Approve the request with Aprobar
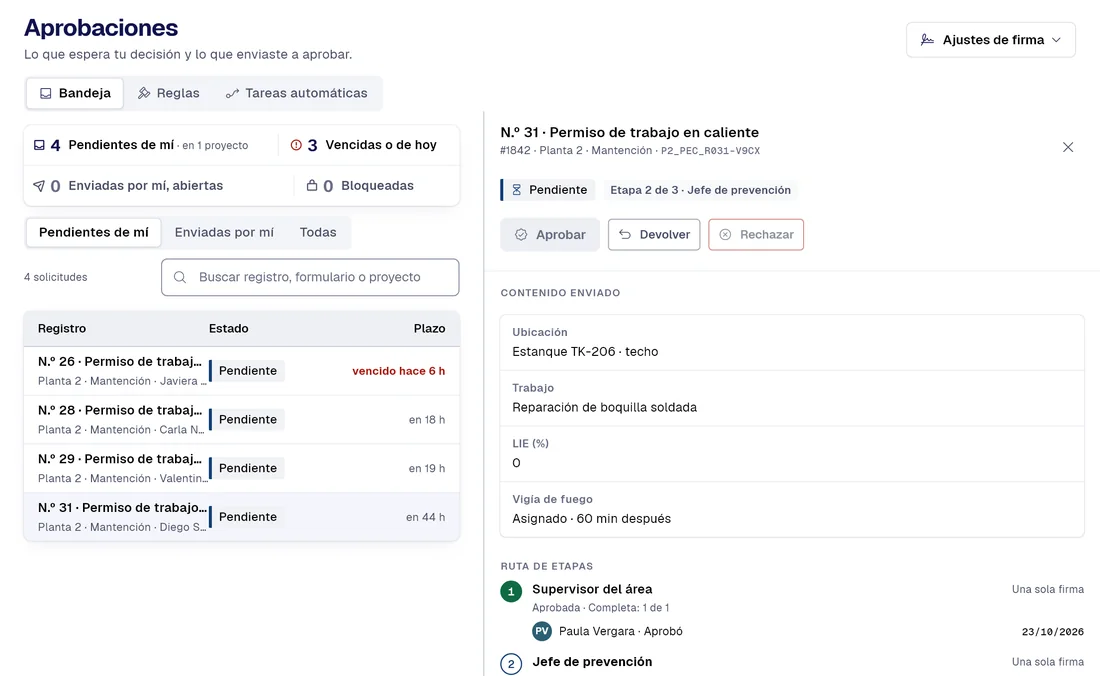The width and height of the screenshot is (1100, 676). pos(550,235)
